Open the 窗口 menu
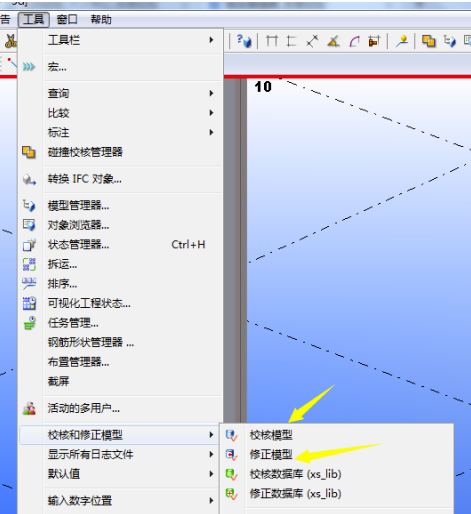Image resolution: width=471 pixels, height=514 pixels. [67, 19]
